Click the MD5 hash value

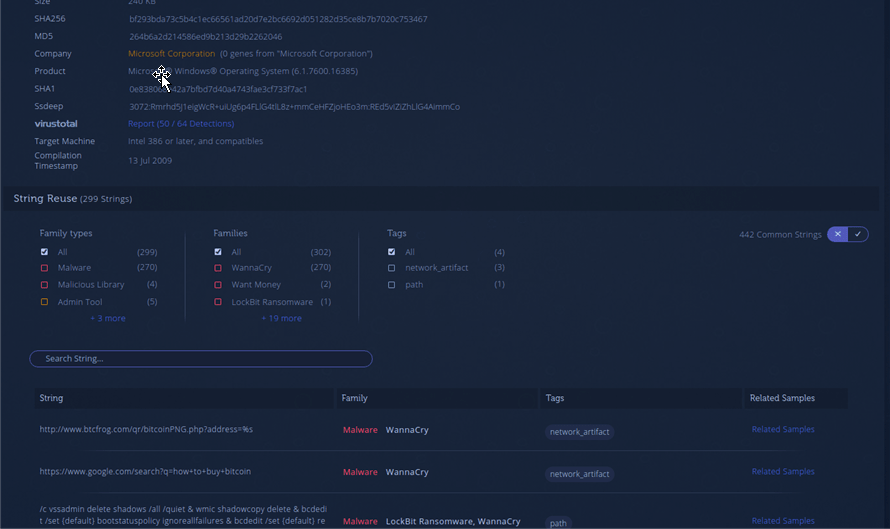(x=205, y=36)
